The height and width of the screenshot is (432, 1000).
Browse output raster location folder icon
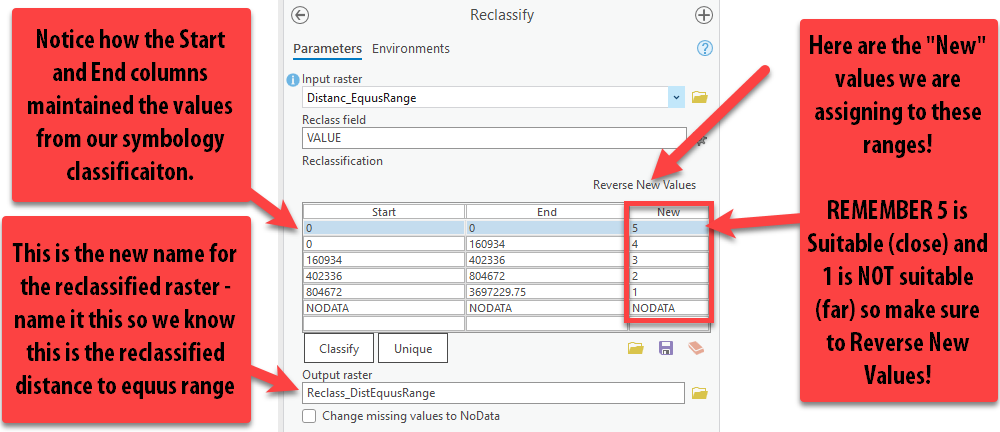click(700, 393)
